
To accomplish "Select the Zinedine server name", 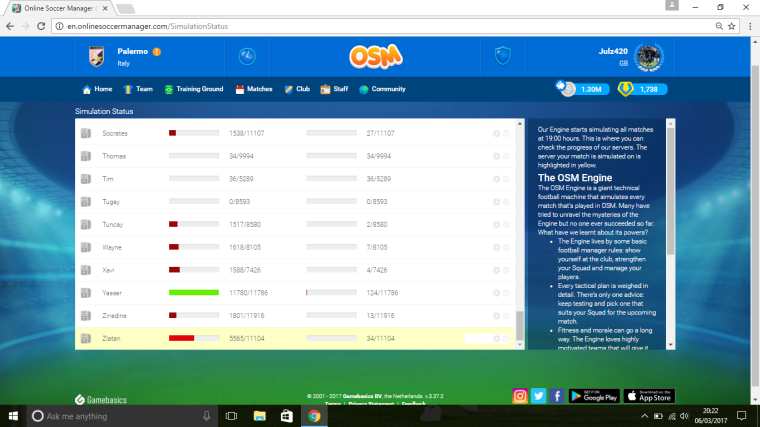I will tap(114, 316).
